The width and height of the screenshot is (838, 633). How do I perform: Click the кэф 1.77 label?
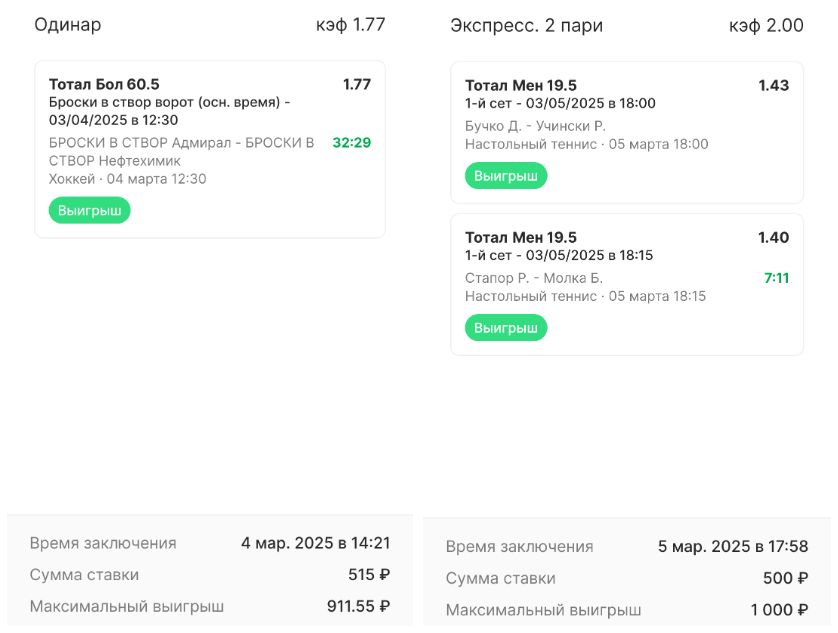tap(350, 25)
